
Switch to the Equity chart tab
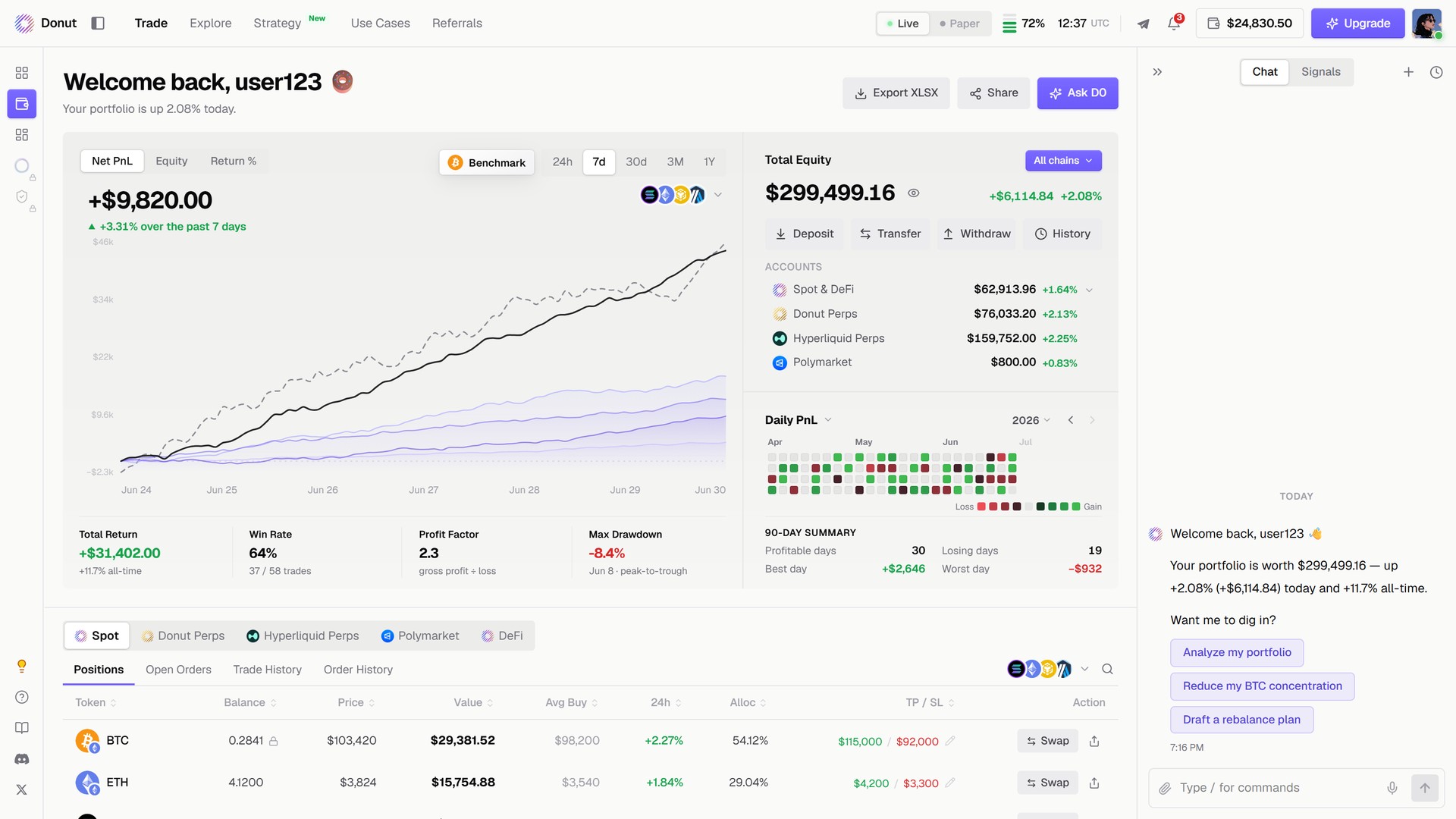[171, 161]
